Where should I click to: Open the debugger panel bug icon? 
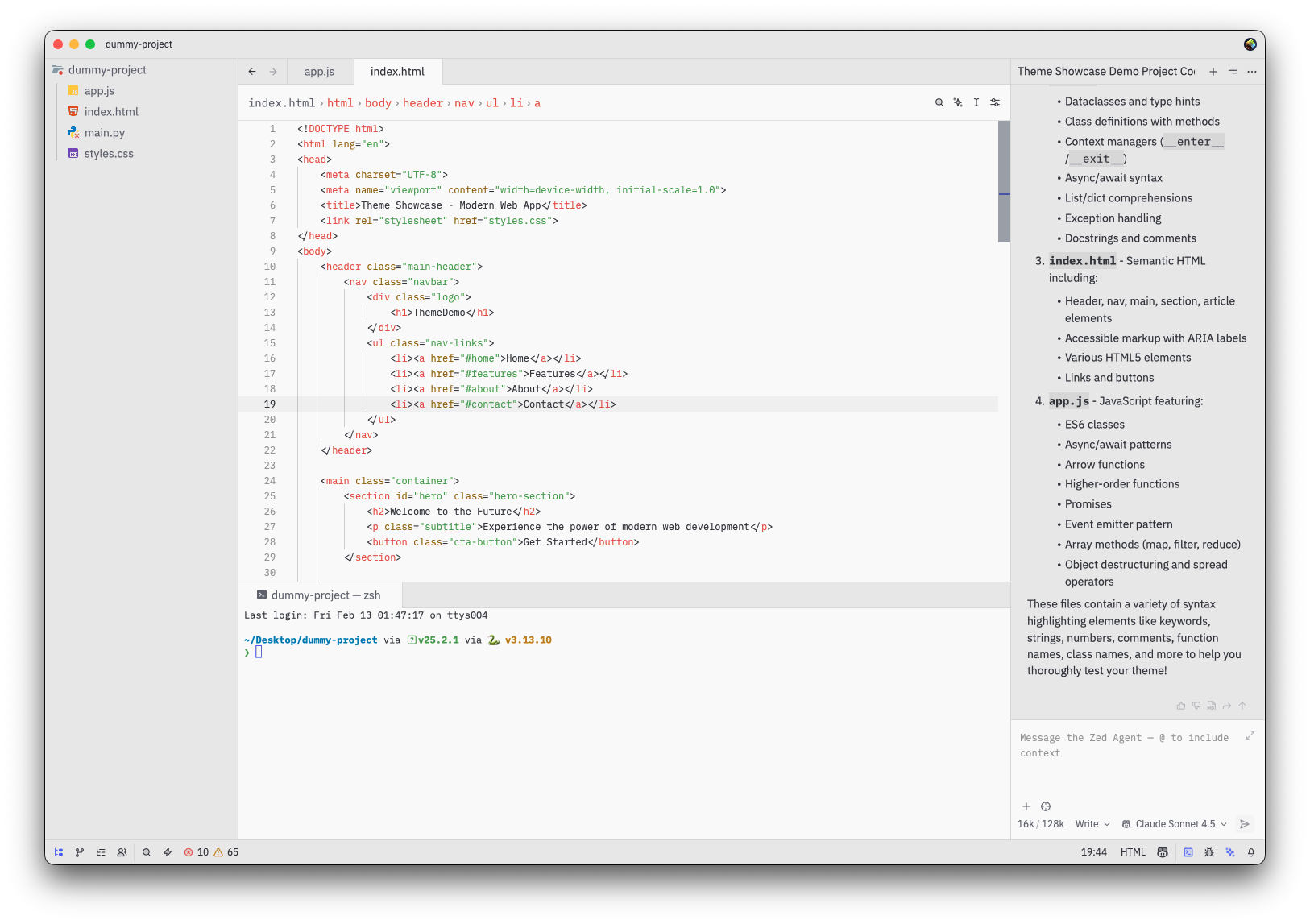point(1209,852)
